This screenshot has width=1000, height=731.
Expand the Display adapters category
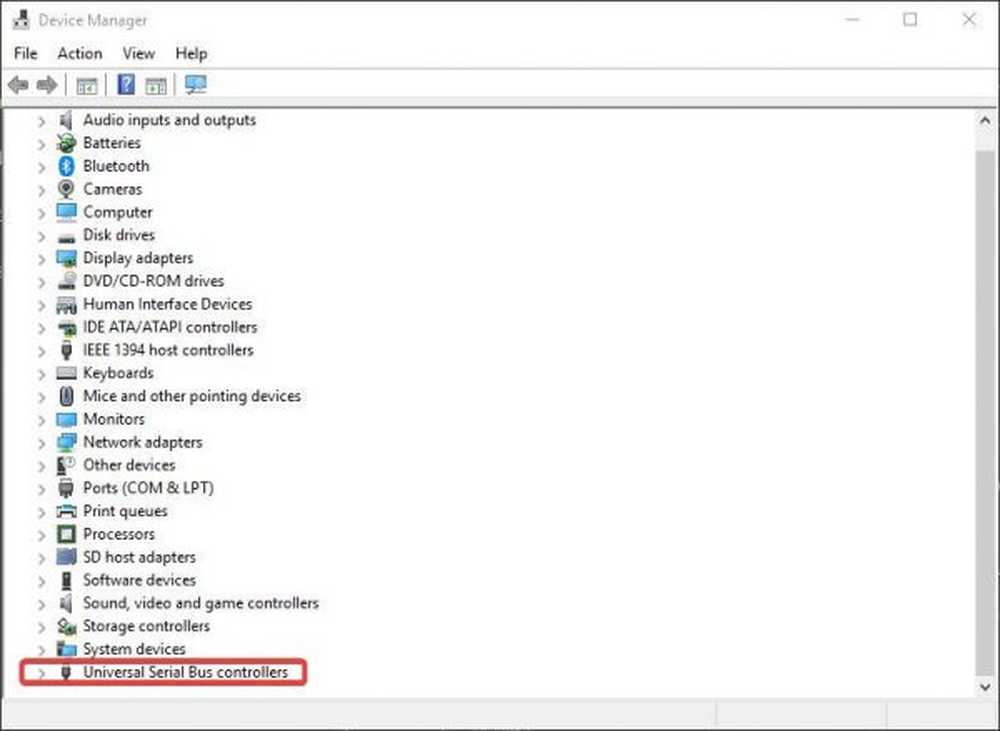(41, 258)
